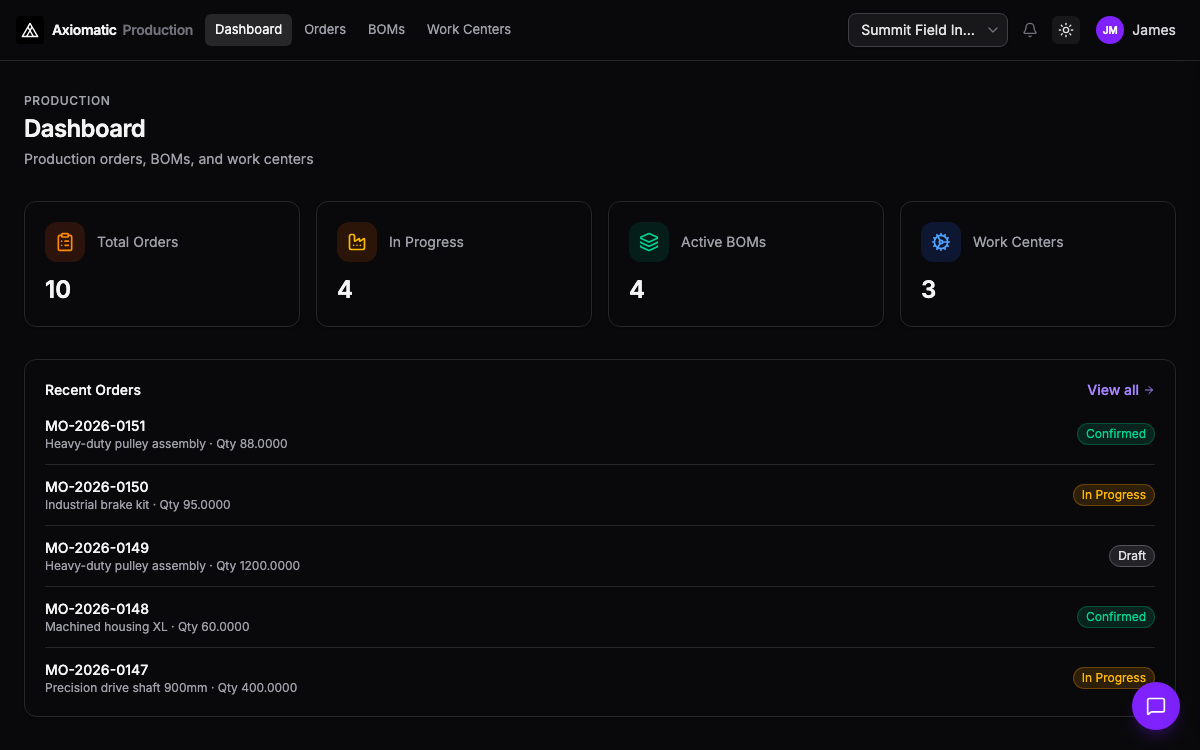Viewport: 1200px width, 750px height.
Task: Select the Dashboard nav tab
Action: pyautogui.click(x=248, y=30)
